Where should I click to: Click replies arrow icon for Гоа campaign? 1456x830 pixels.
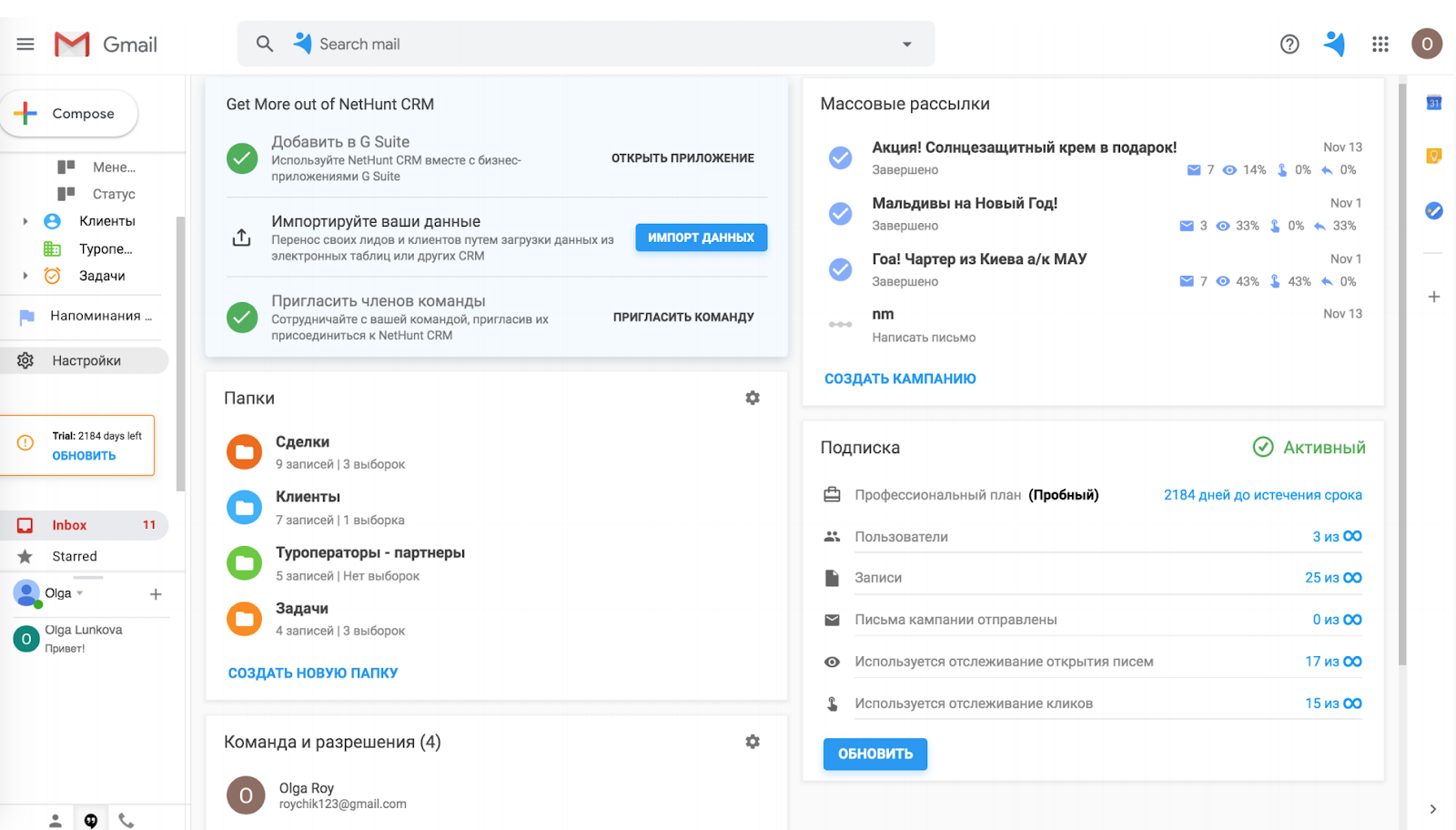[x=1327, y=281]
